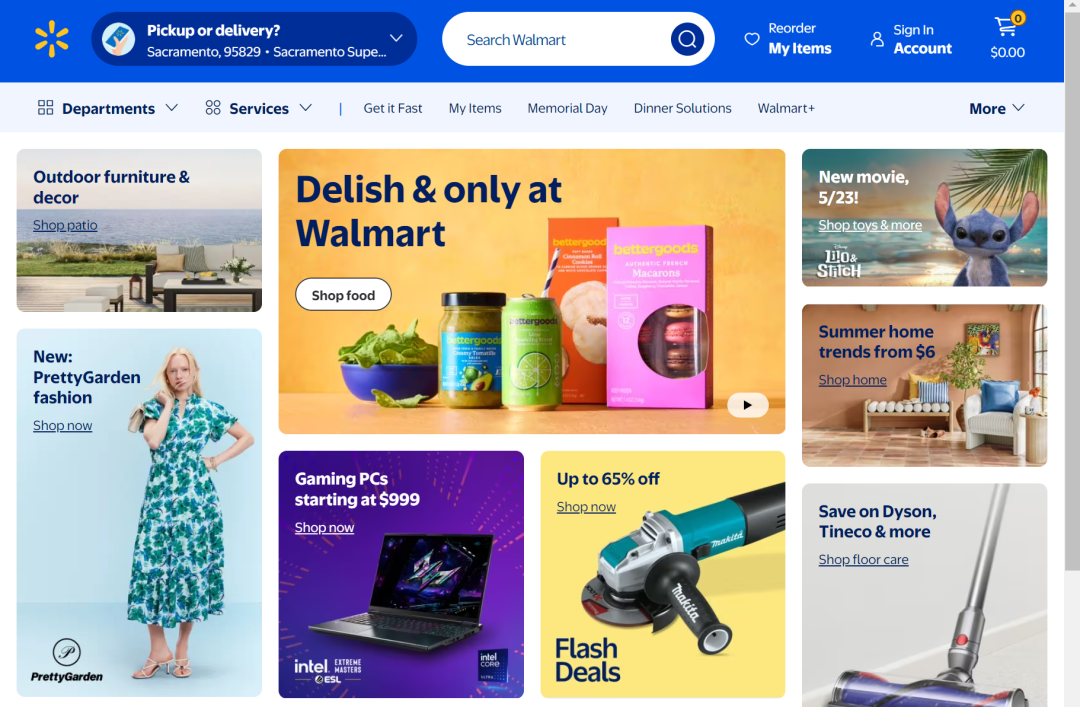Screen dimensions: 1080x707
Task: Expand the Services dropdown arrow
Action: click(x=306, y=107)
